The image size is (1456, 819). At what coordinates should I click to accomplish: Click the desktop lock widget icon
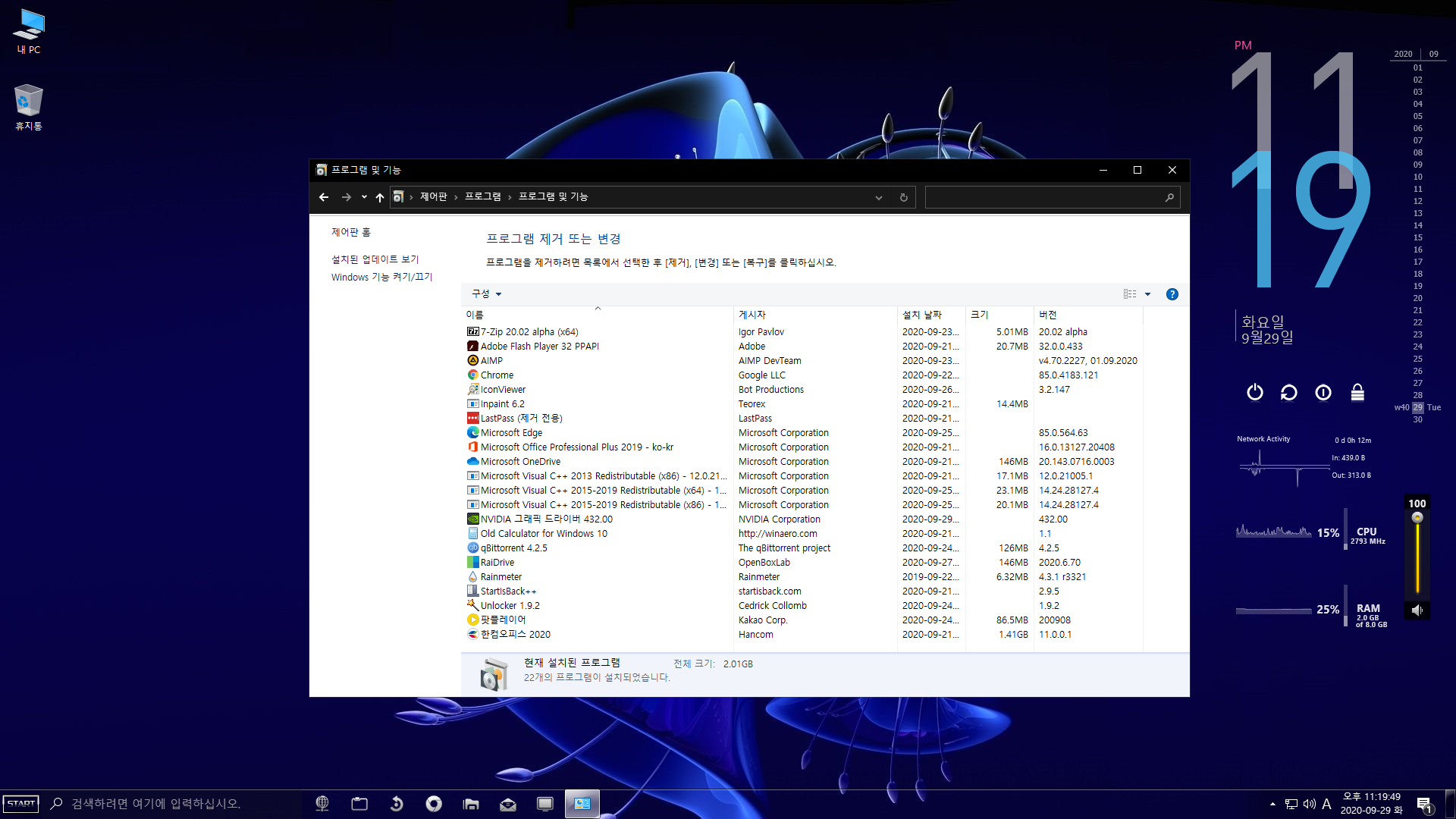[x=1357, y=392]
